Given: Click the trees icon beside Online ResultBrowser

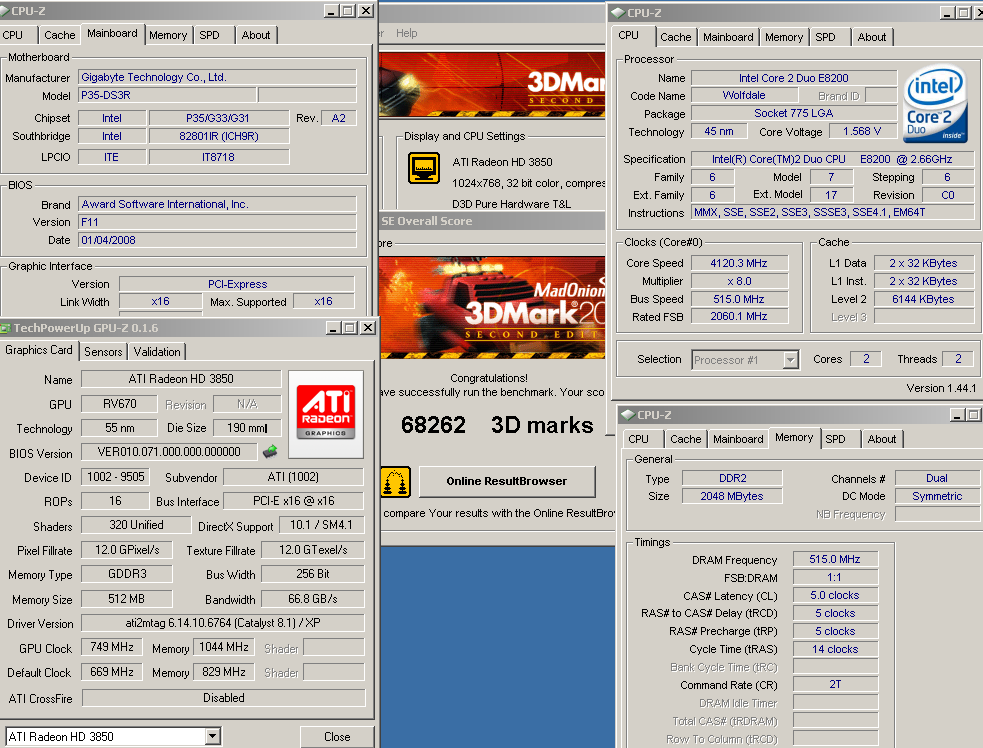Looking at the screenshot, I should (x=395, y=482).
